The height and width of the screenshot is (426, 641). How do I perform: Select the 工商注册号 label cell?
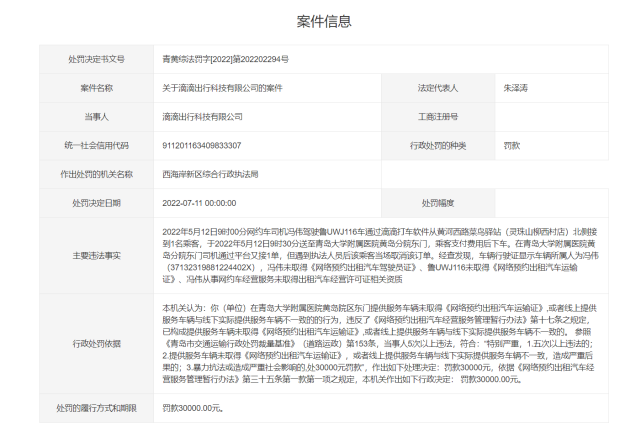point(439,117)
